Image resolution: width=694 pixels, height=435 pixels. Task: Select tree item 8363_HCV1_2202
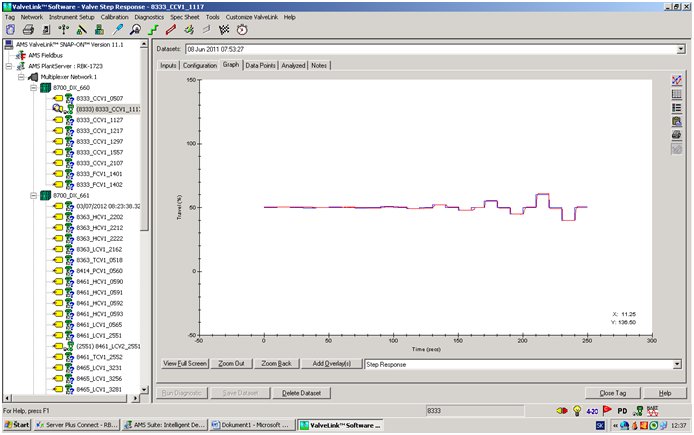[100, 217]
